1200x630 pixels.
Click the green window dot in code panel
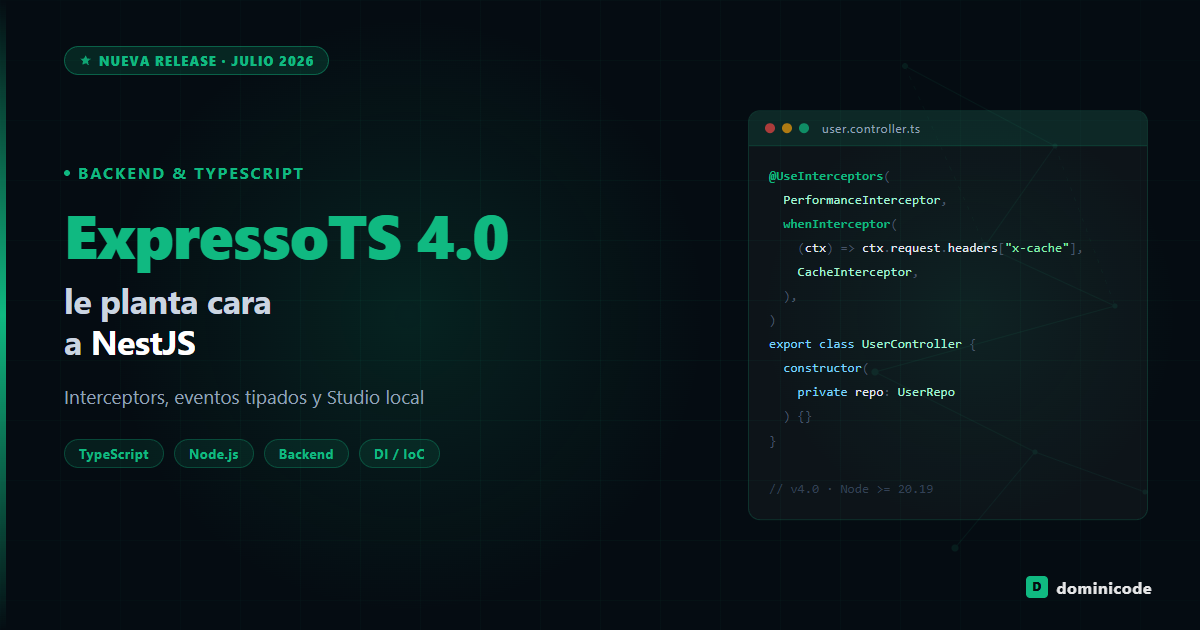click(x=804, y=128)
